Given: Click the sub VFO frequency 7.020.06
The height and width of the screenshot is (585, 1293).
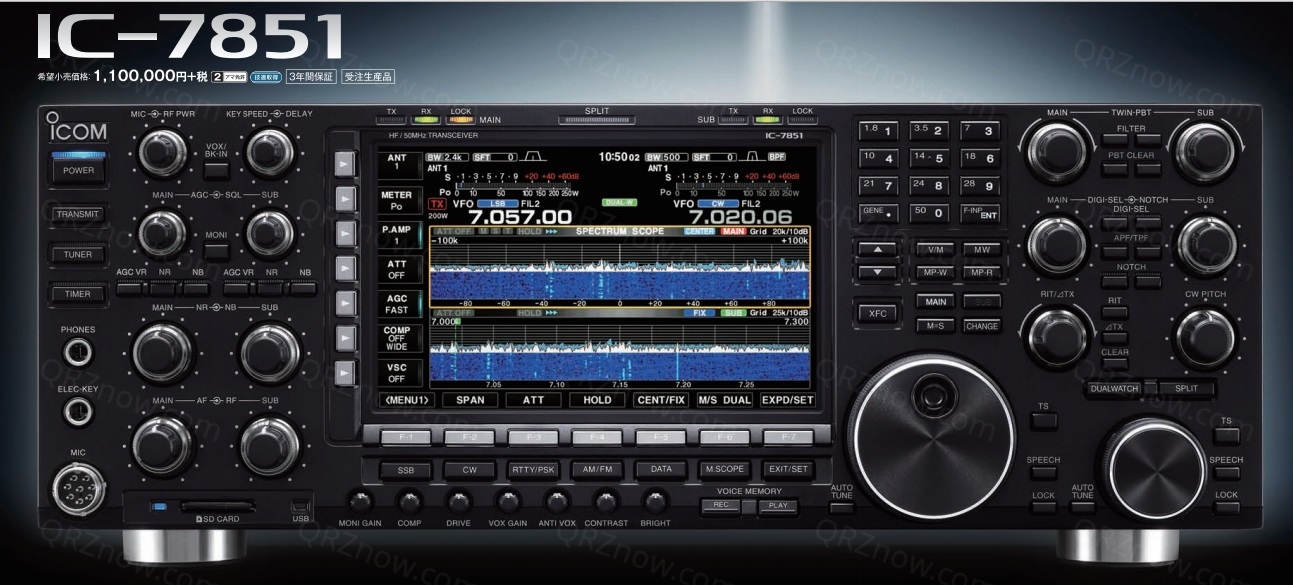Looking at the screenshot, I should (x=742, y=217).
